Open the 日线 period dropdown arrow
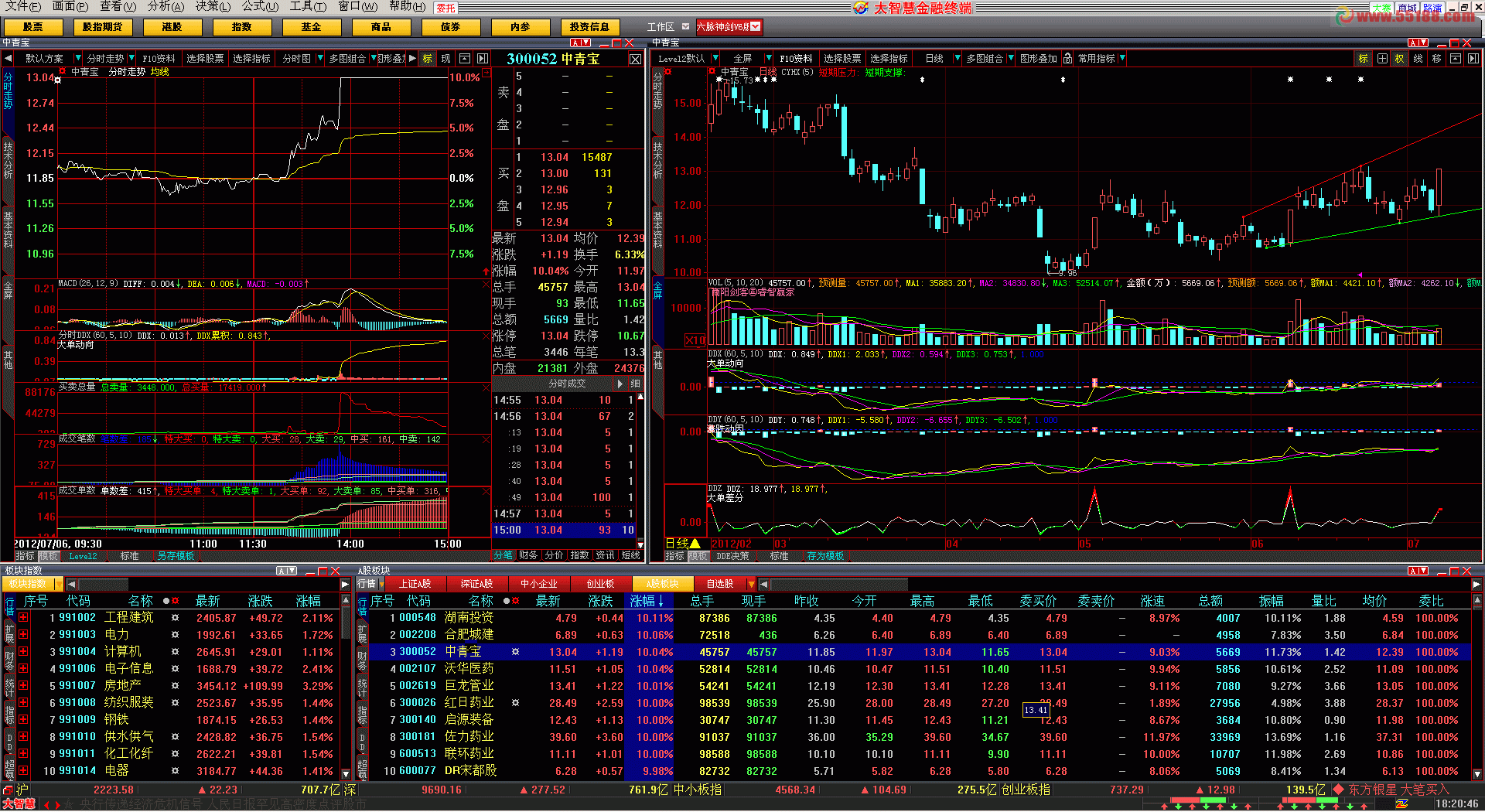 tap(957, 59)
